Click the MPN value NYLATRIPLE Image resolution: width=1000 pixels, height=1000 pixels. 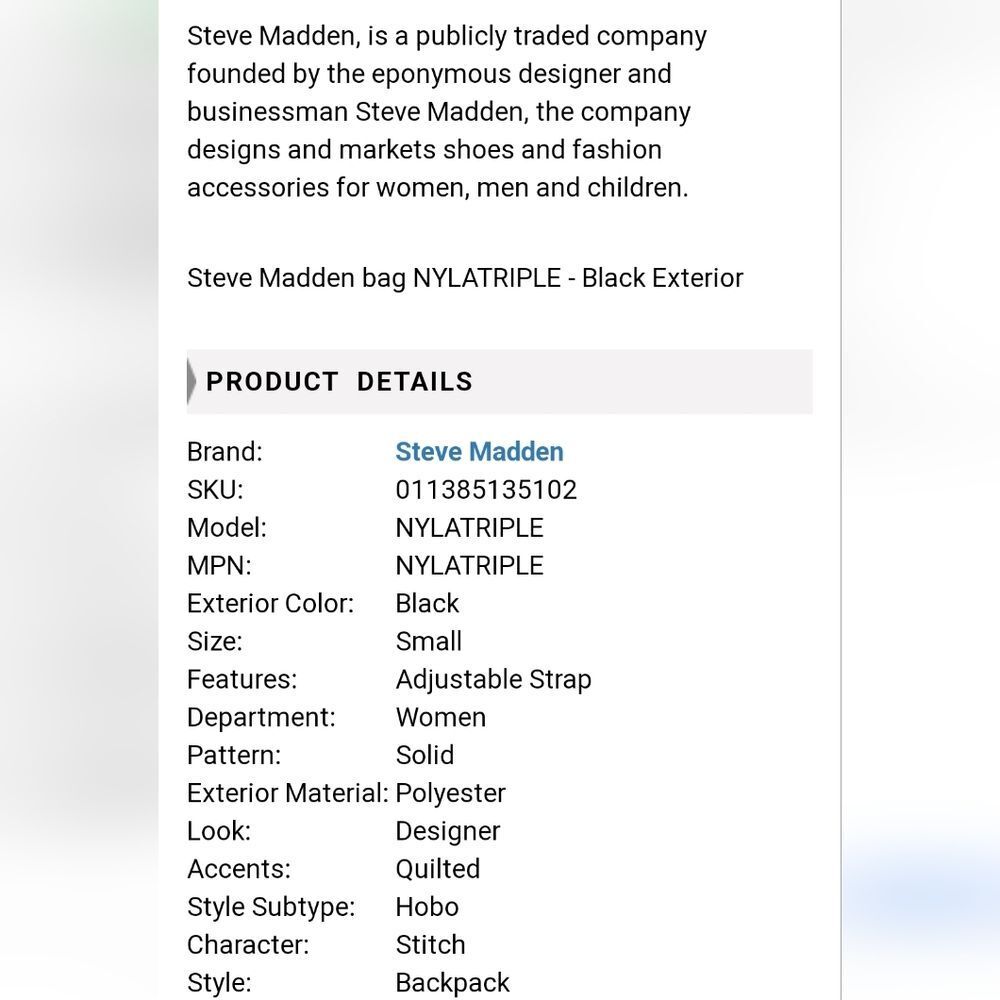point(469,566)
